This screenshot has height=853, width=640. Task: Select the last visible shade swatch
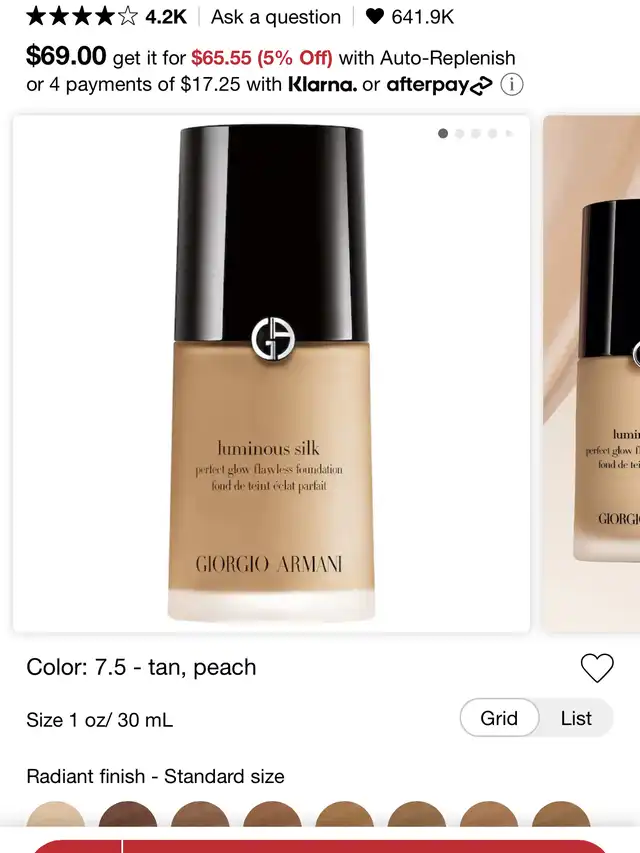tap(561, 814)
